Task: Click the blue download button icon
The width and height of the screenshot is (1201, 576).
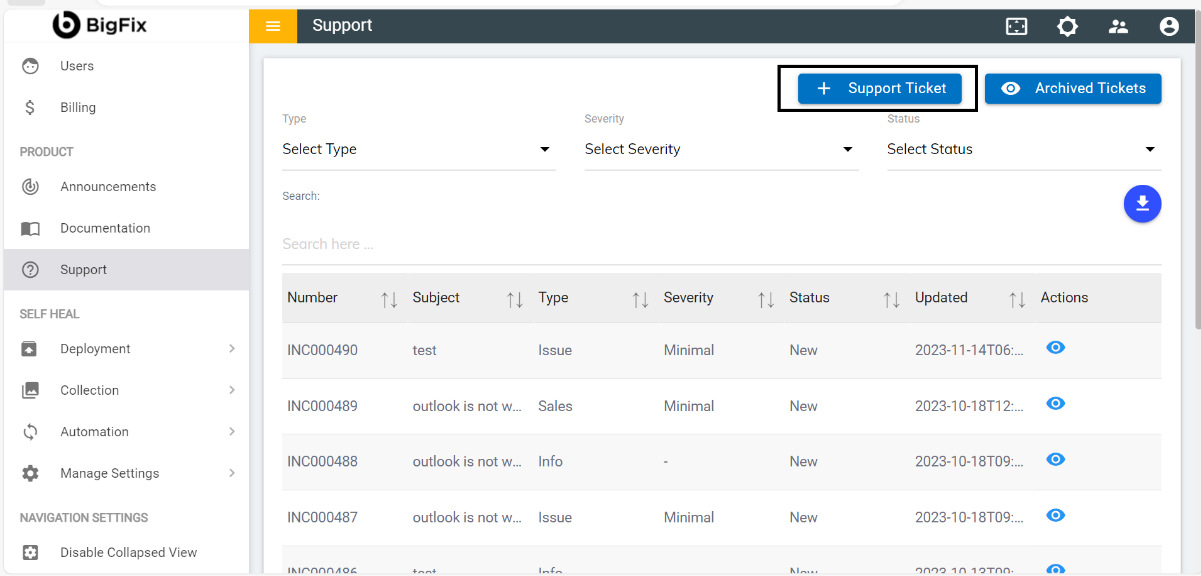Action: point(1142,204)
